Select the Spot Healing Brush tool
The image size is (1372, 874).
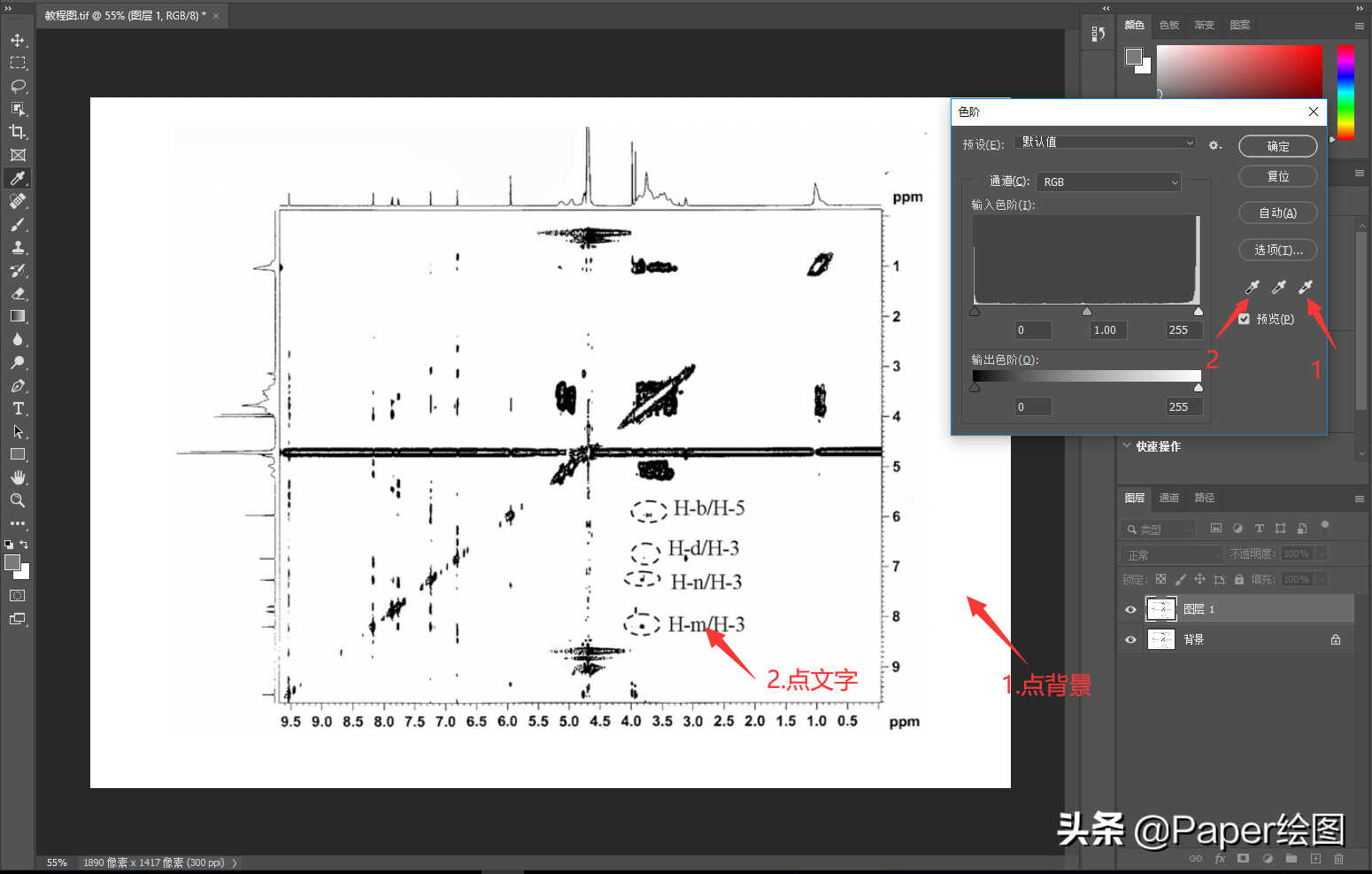point(18,201)
